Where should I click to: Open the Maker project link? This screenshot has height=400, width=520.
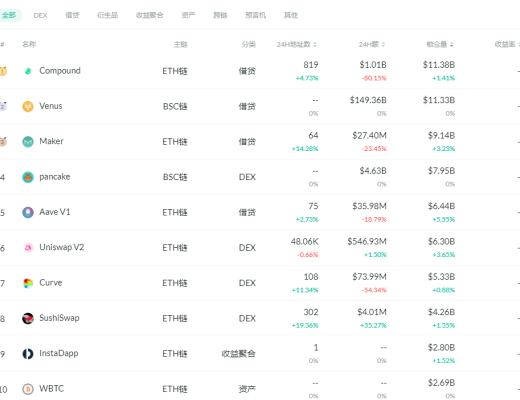point(51,141)
